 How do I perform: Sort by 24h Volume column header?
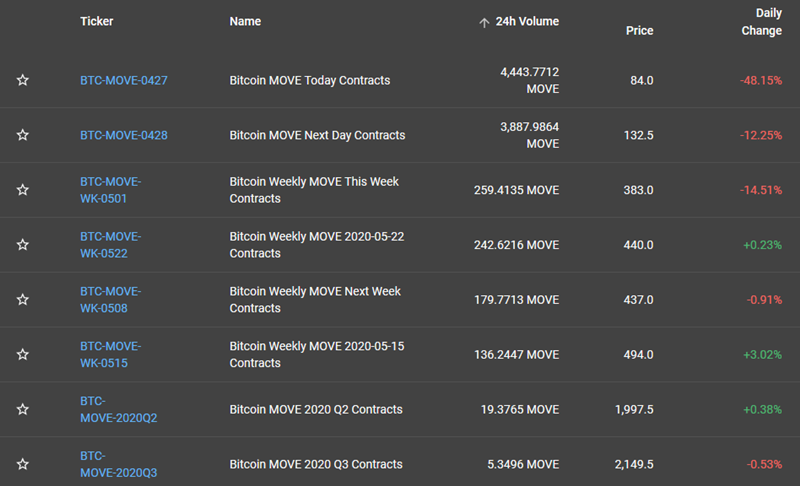tap(527, 21)
